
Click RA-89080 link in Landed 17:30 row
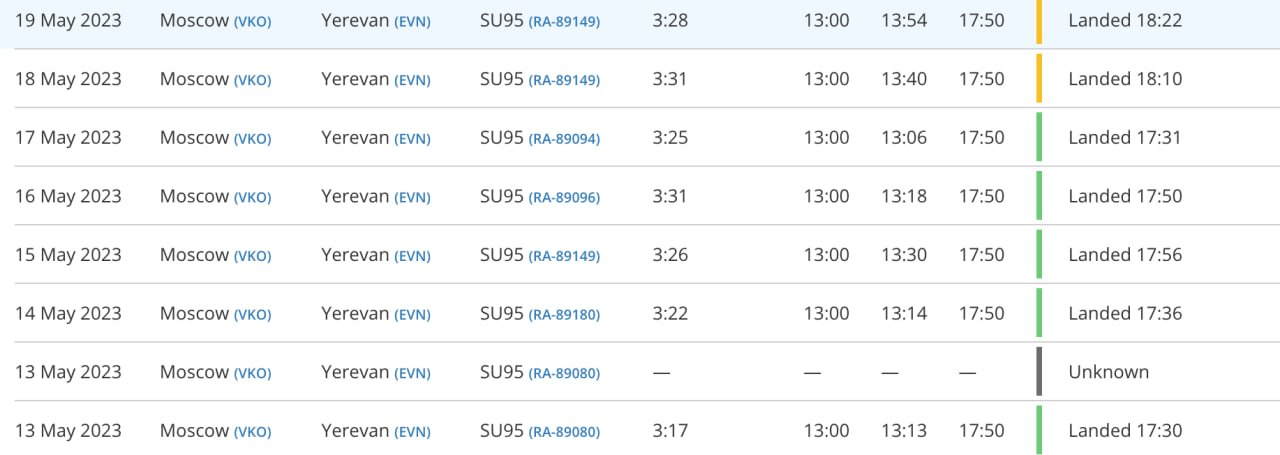564,432
